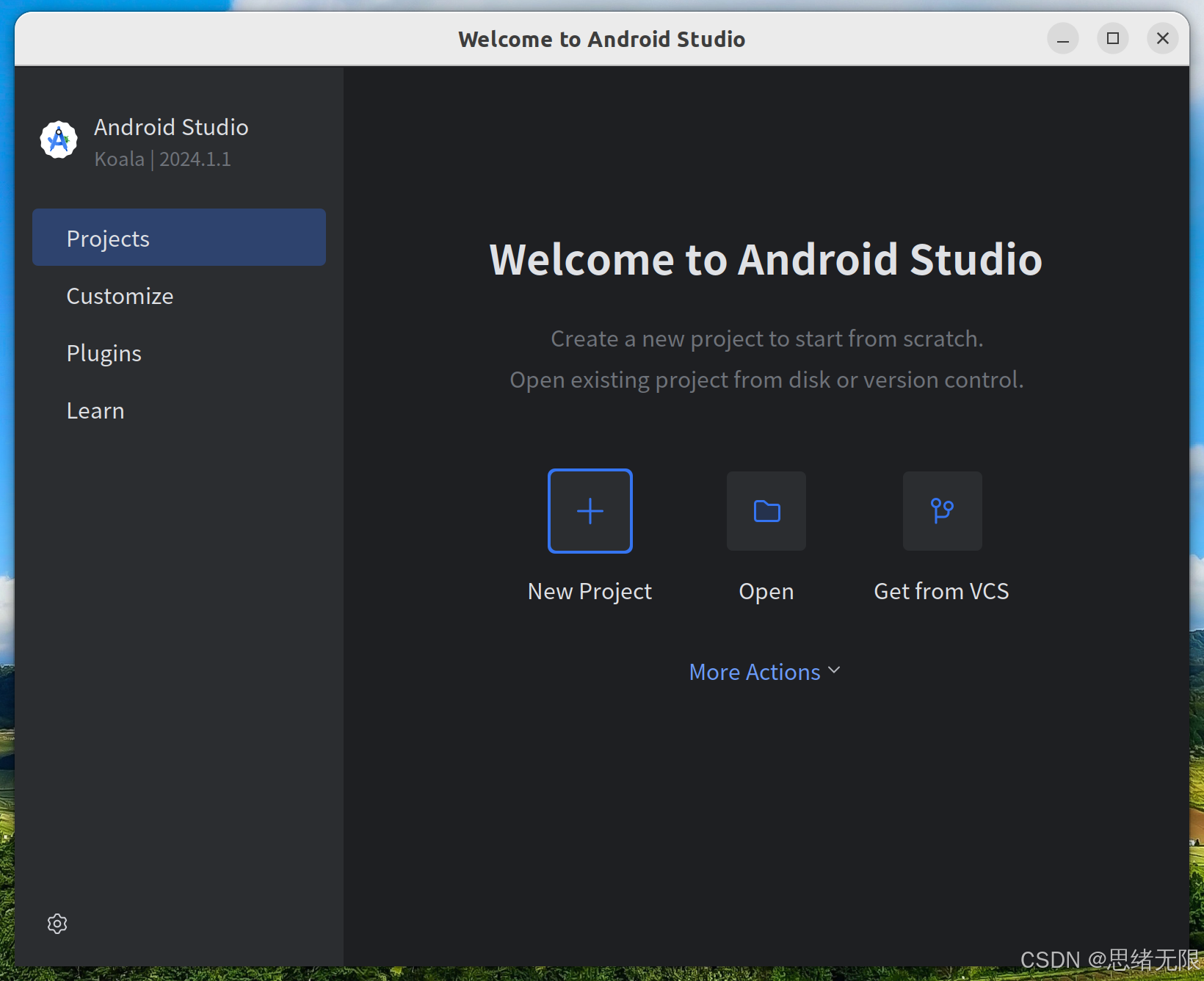Click the Get from VCS label

[941, 590]
